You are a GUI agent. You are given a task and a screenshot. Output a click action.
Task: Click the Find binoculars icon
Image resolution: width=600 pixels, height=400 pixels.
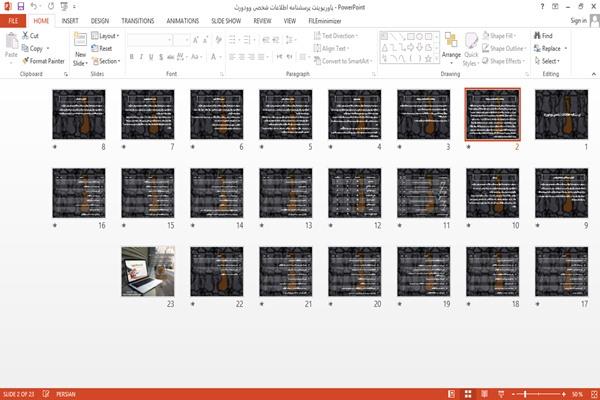[537, 36]
